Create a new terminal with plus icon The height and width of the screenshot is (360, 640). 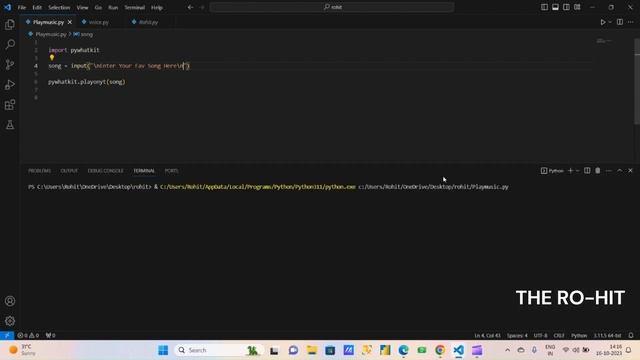pyautogui.click(x=570, y=171)
